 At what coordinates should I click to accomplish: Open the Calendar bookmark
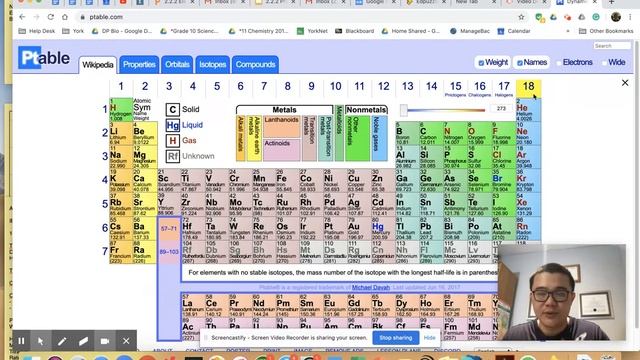514,31
